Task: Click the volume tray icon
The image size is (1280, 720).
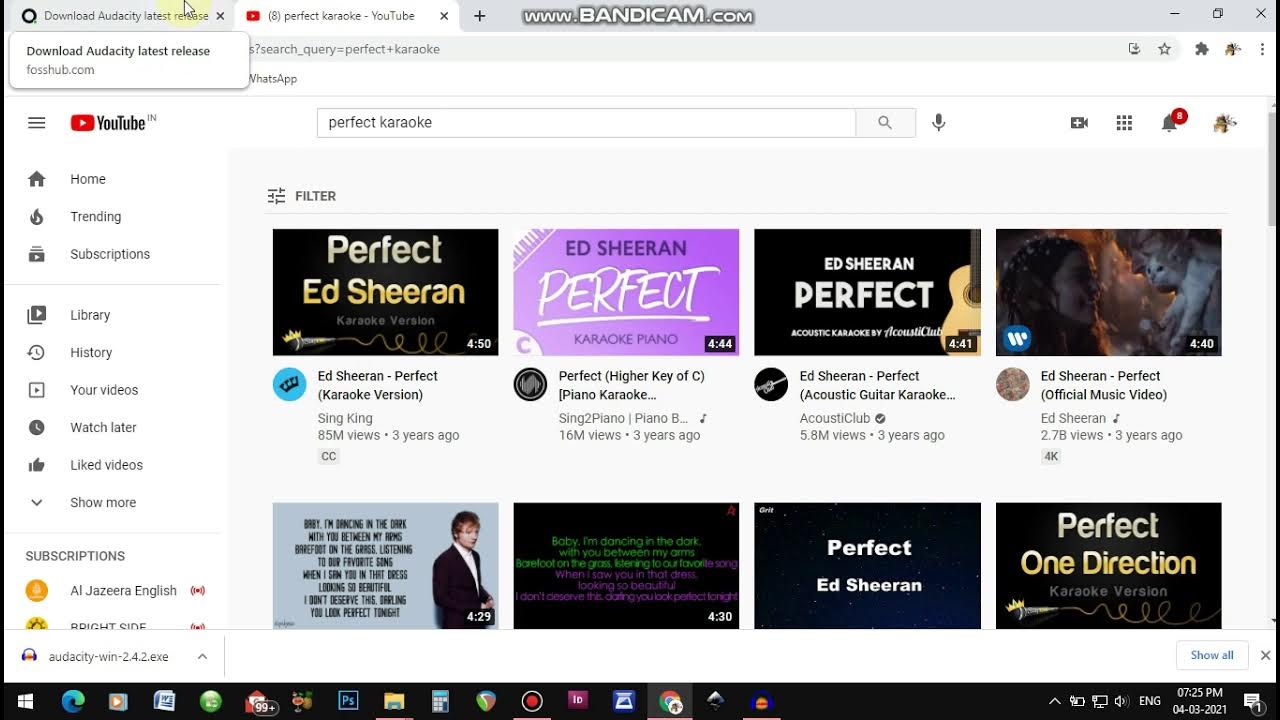Action: click(x=1121, y=701)
